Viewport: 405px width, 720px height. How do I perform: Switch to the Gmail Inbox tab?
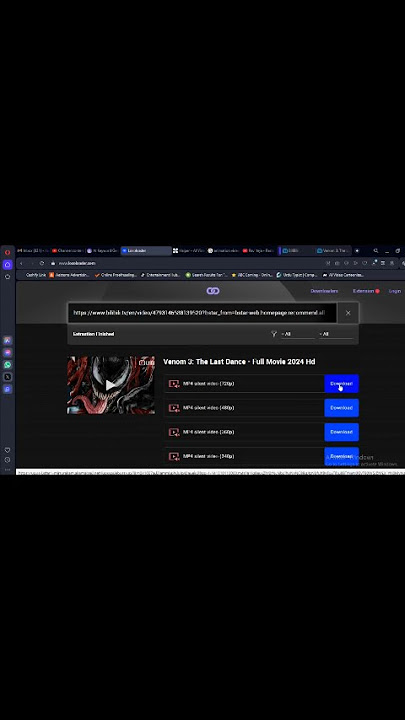point(33,251)
